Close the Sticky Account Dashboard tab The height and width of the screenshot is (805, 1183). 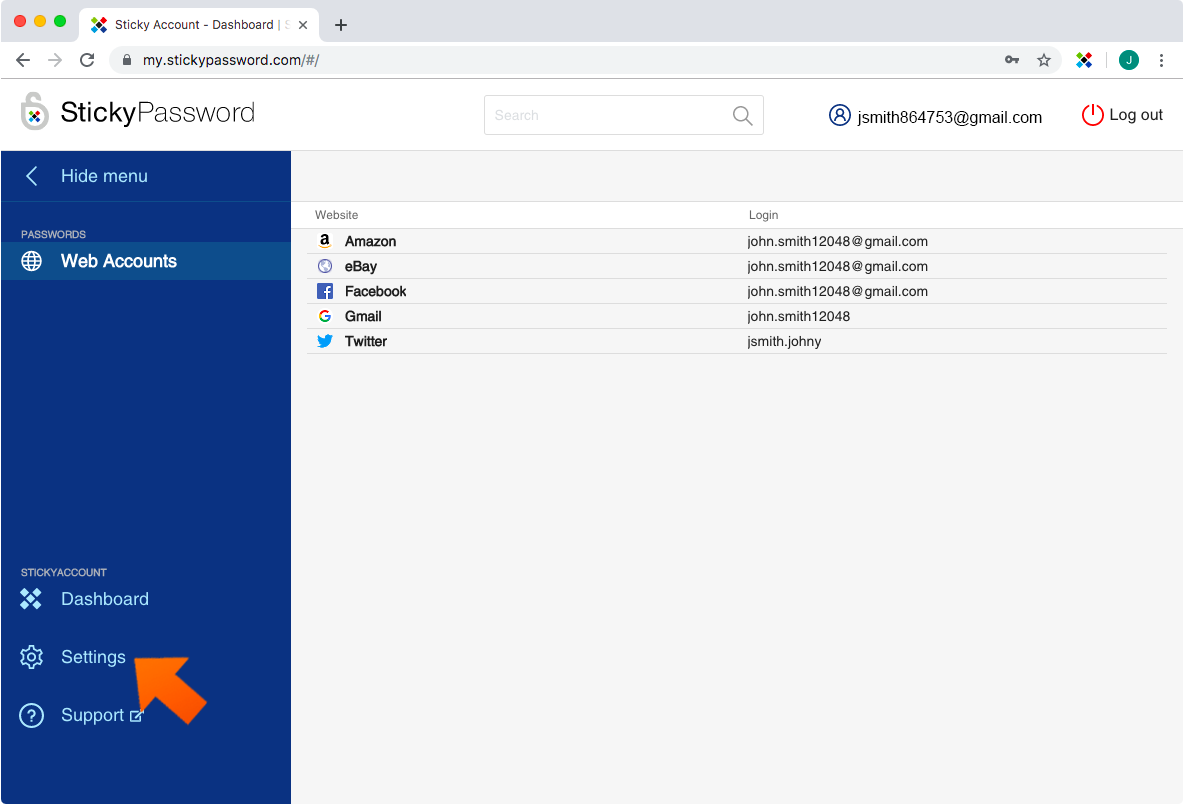303,25
